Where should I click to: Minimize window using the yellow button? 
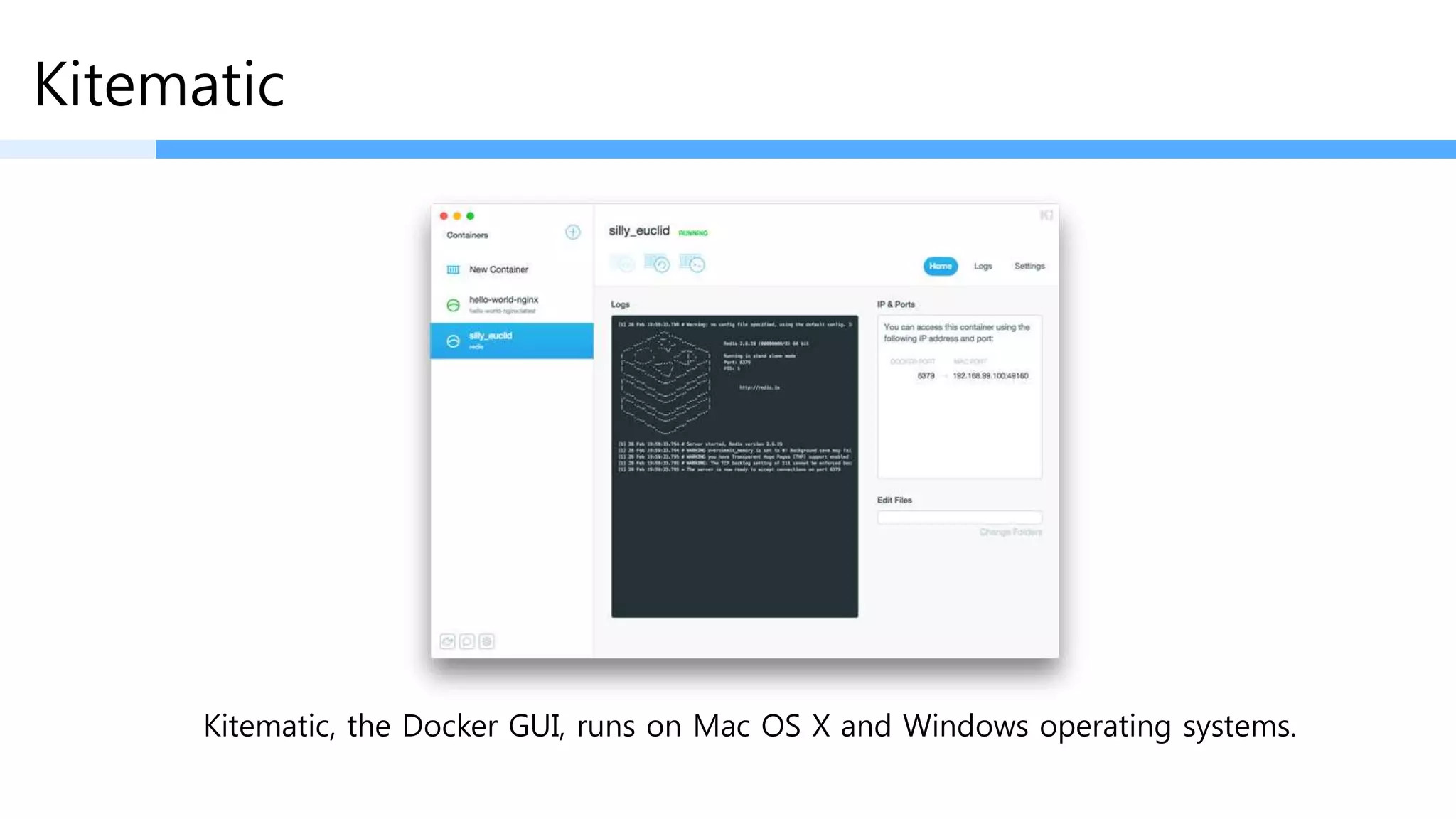[457, 216]
